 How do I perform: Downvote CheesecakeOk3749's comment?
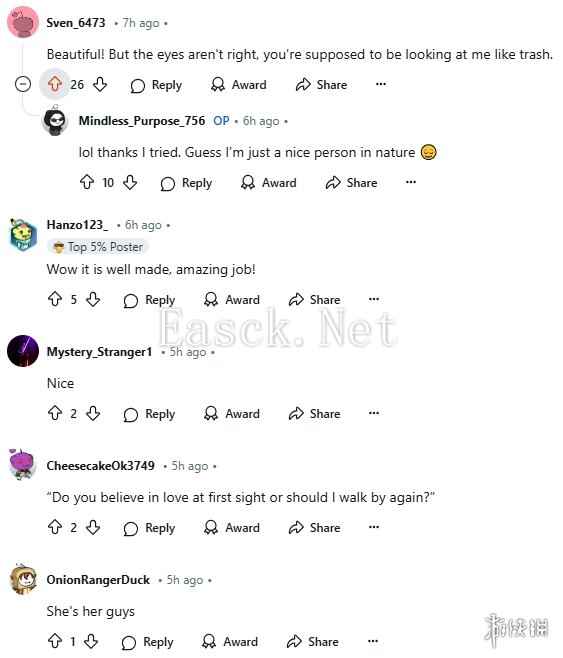(93, 527)
